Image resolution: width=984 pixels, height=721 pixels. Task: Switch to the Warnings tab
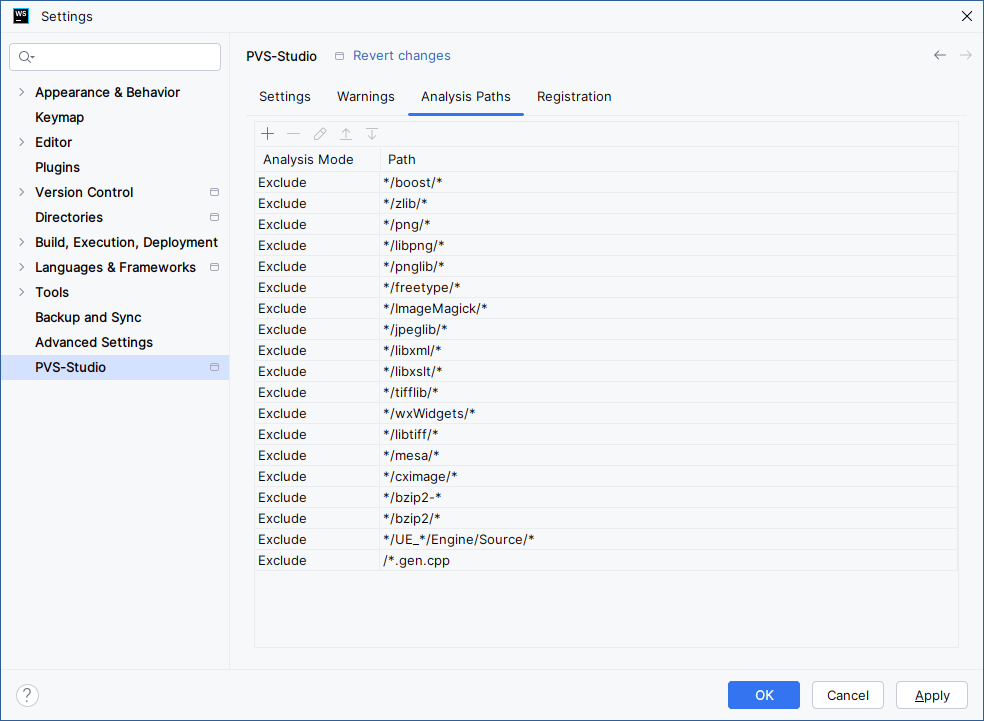(x=365, y=96)
